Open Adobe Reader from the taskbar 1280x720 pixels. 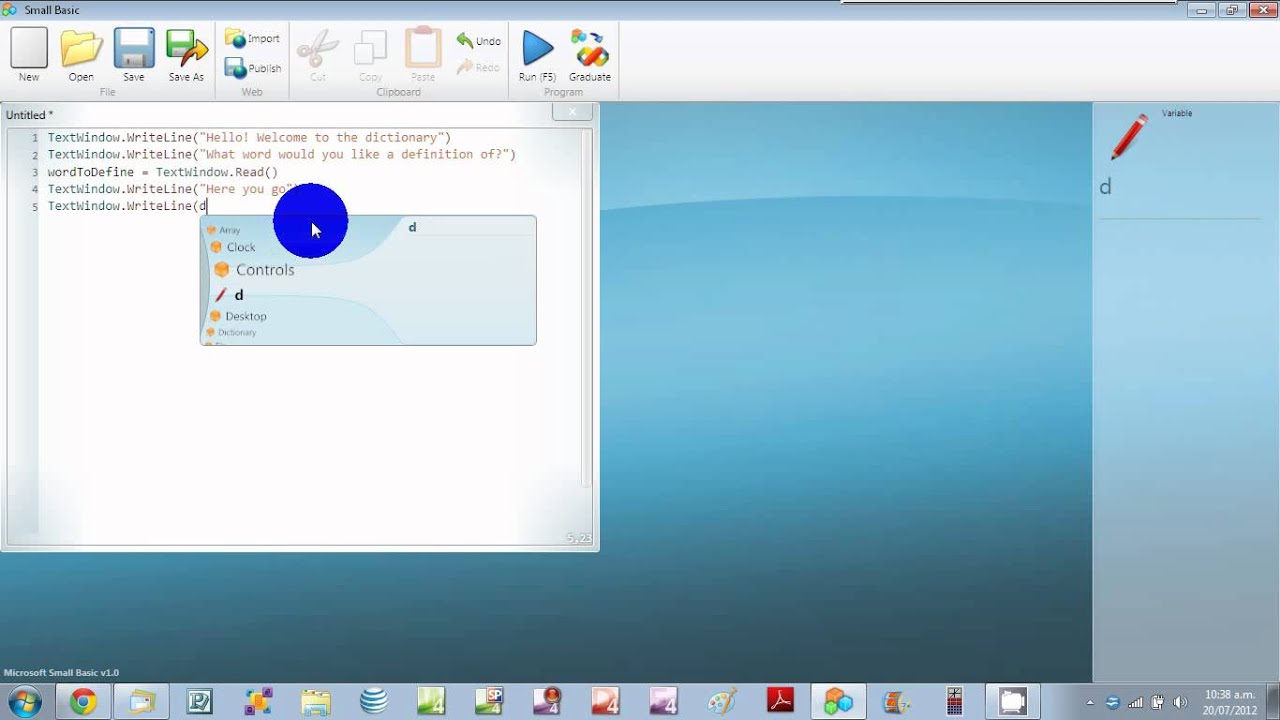780,702
